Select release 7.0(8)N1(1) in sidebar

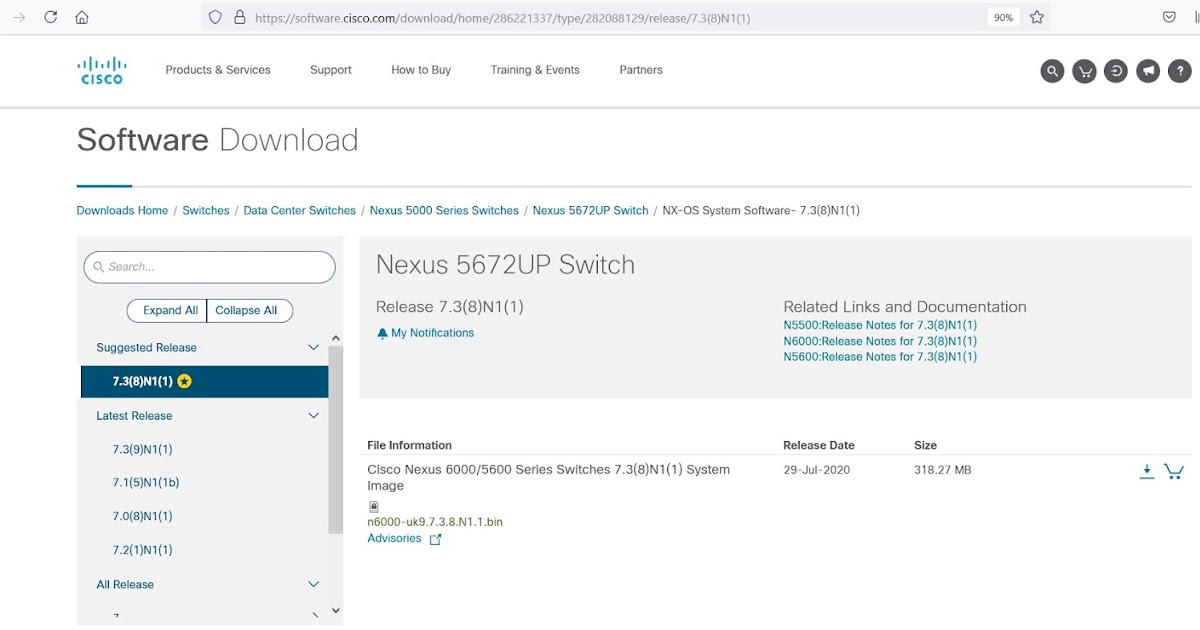pyautogui.click(x=142, y=516)
